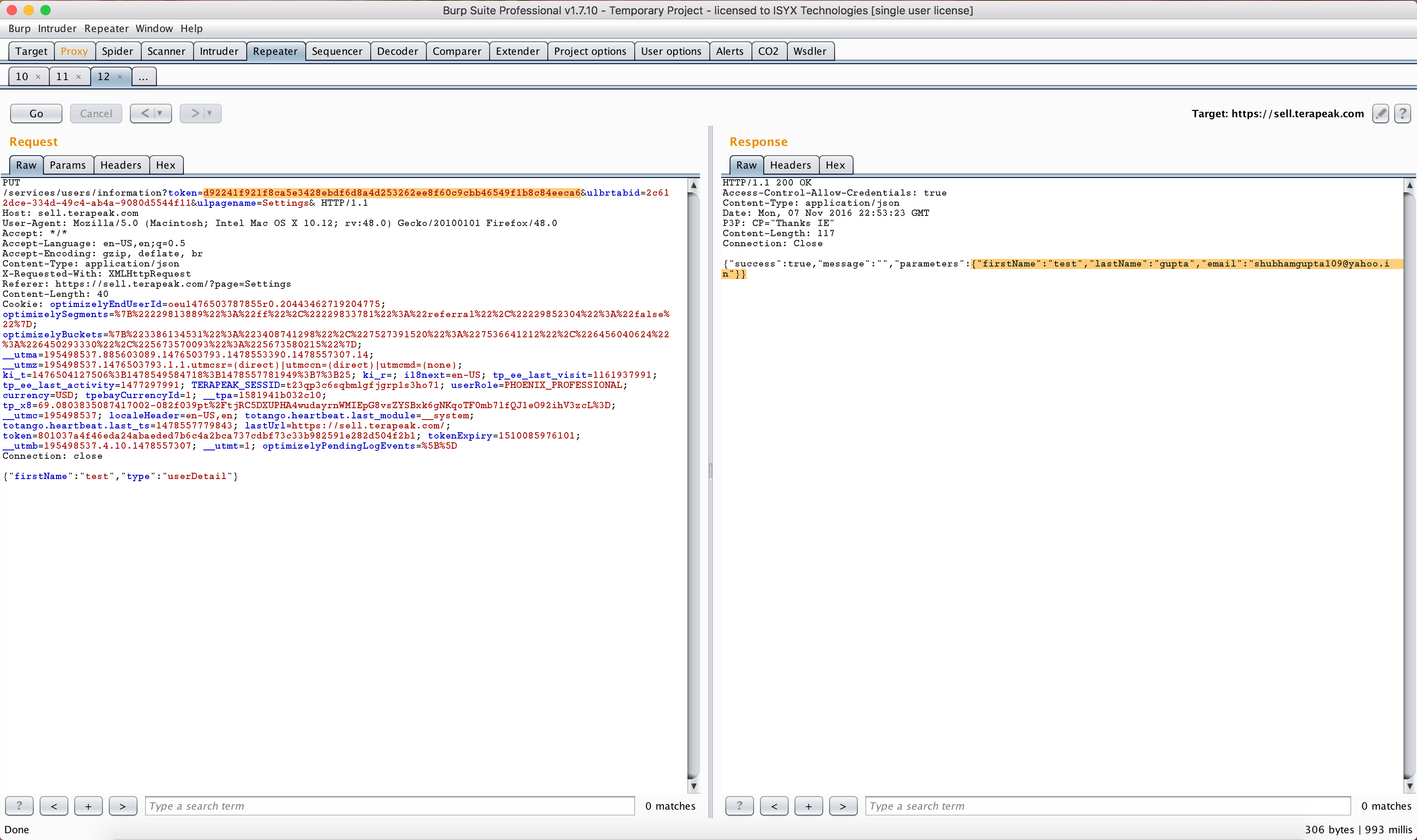
Task: Open the history forward dropdown arrow
Action: pyautogui.click(x=210, y=113)
